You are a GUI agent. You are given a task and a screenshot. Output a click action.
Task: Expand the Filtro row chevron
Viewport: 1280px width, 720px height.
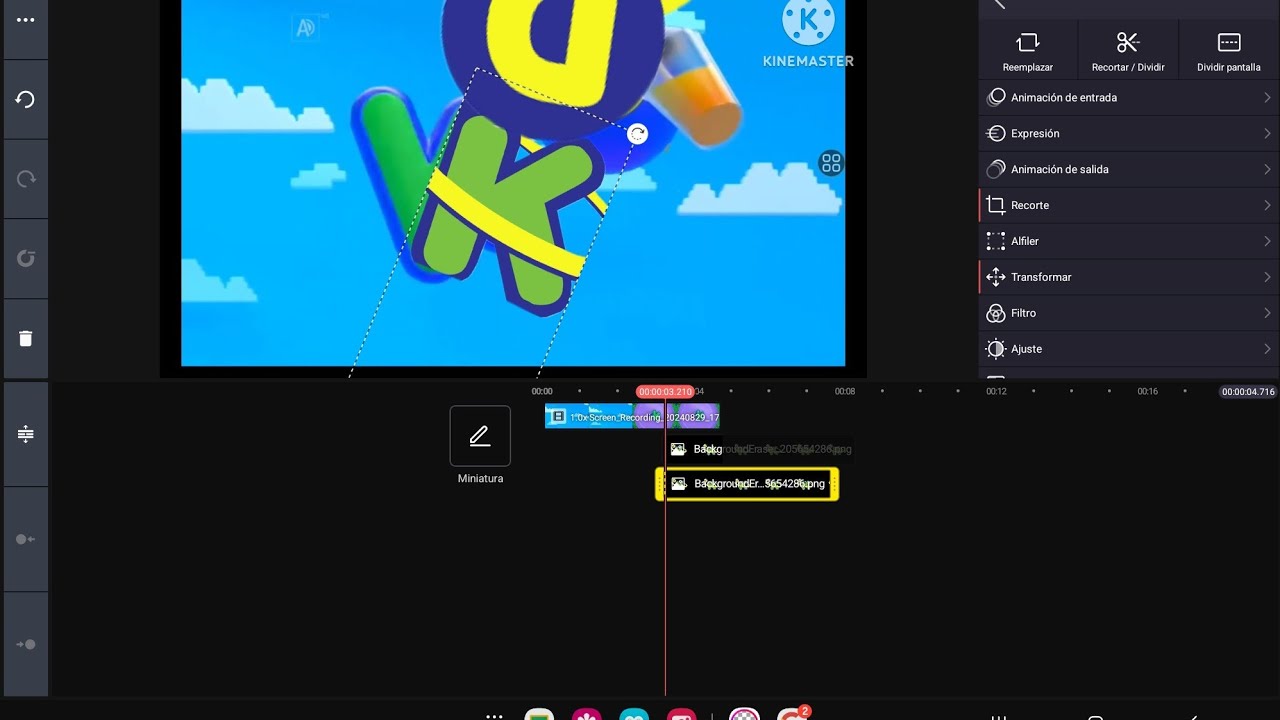[x=1267, y=313]
